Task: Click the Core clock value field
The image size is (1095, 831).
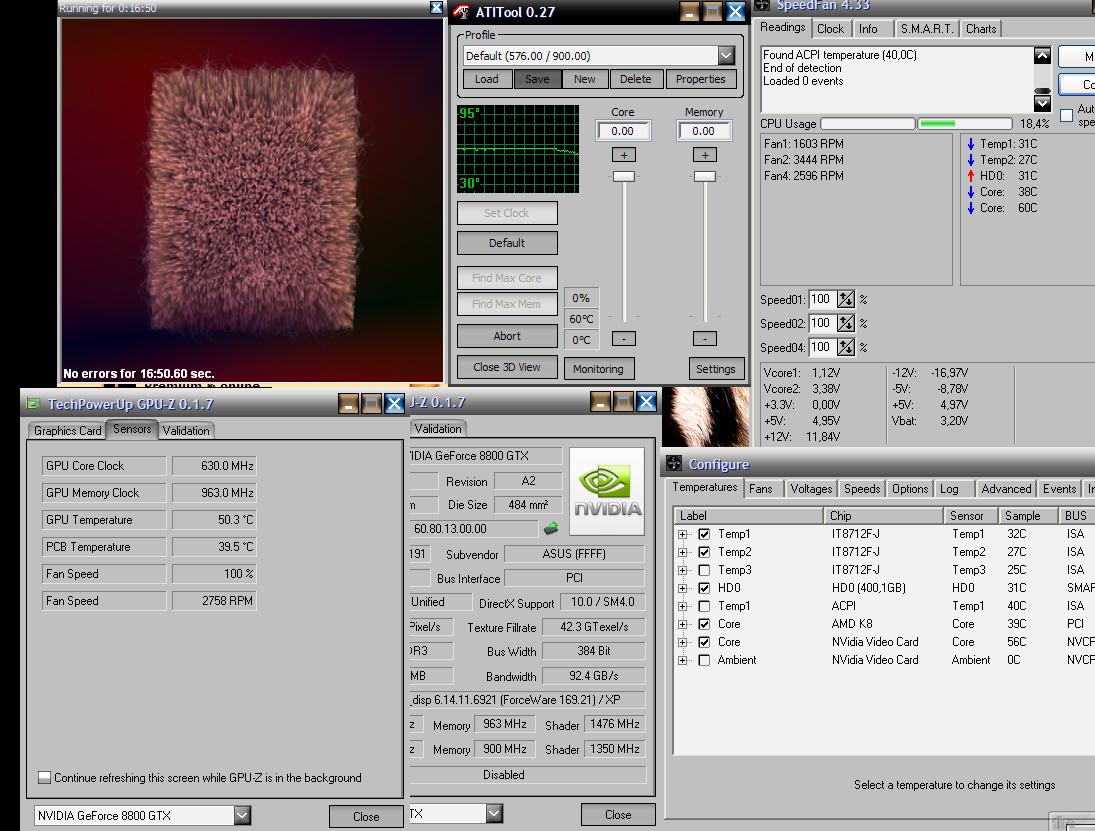Action: click(623, 131)
